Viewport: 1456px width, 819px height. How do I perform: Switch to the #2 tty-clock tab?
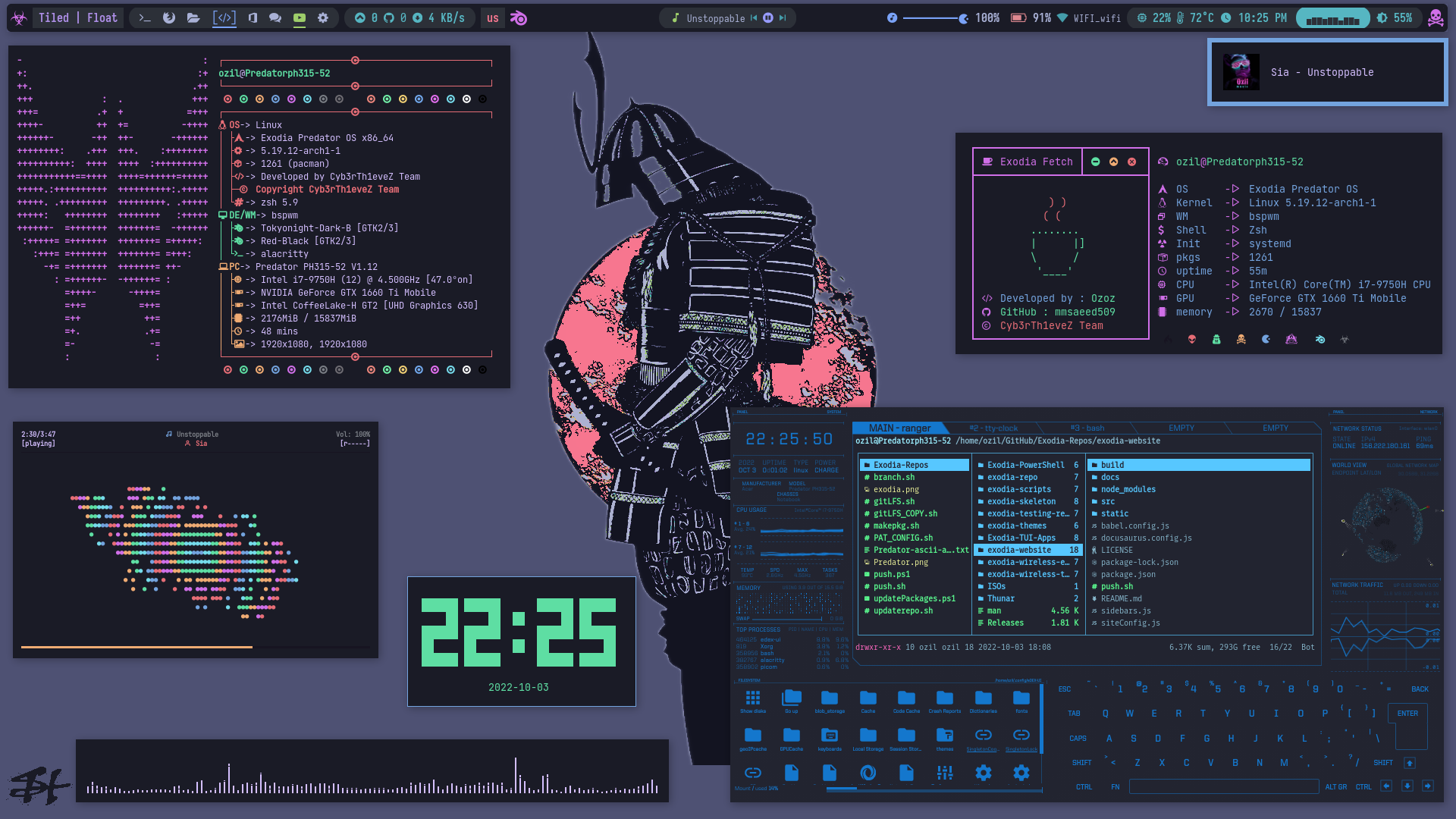pos(993,428)
